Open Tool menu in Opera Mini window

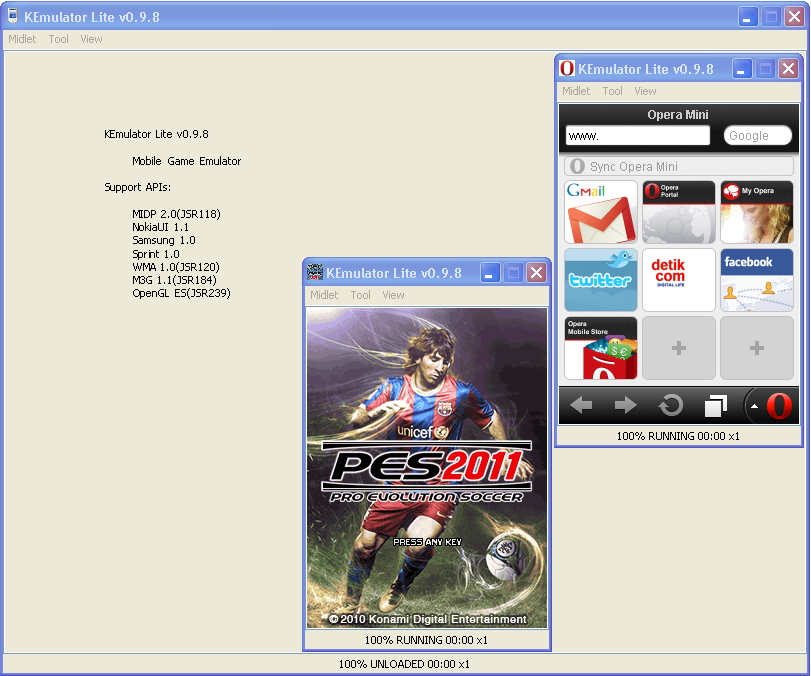(x=612, y=91)
